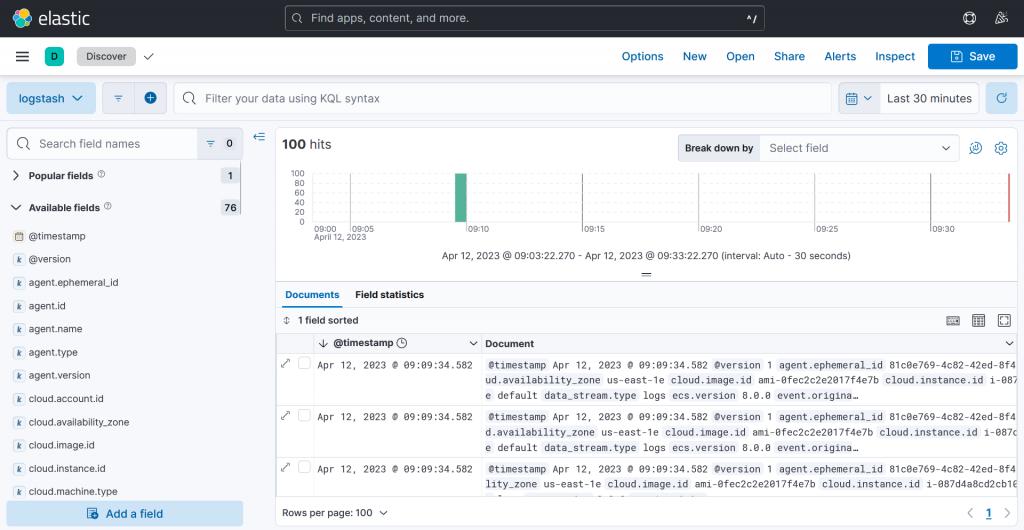1024x530 pixels.
Task: Open the Options menu
Action: (643, 57)
